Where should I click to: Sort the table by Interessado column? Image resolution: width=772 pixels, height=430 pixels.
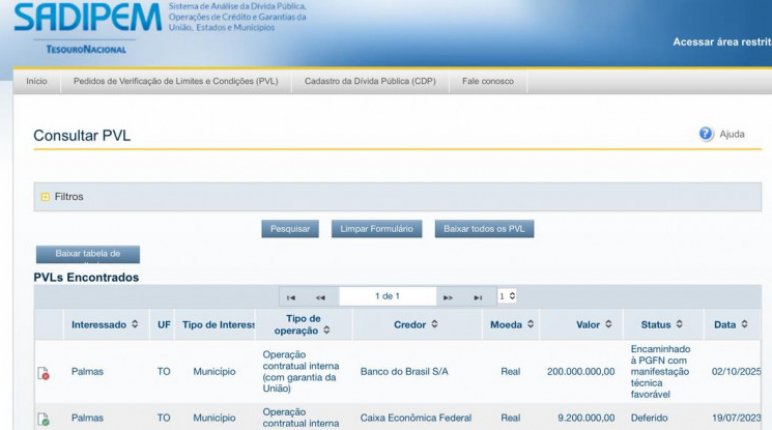pyautogui.click(x=104, y=325)
